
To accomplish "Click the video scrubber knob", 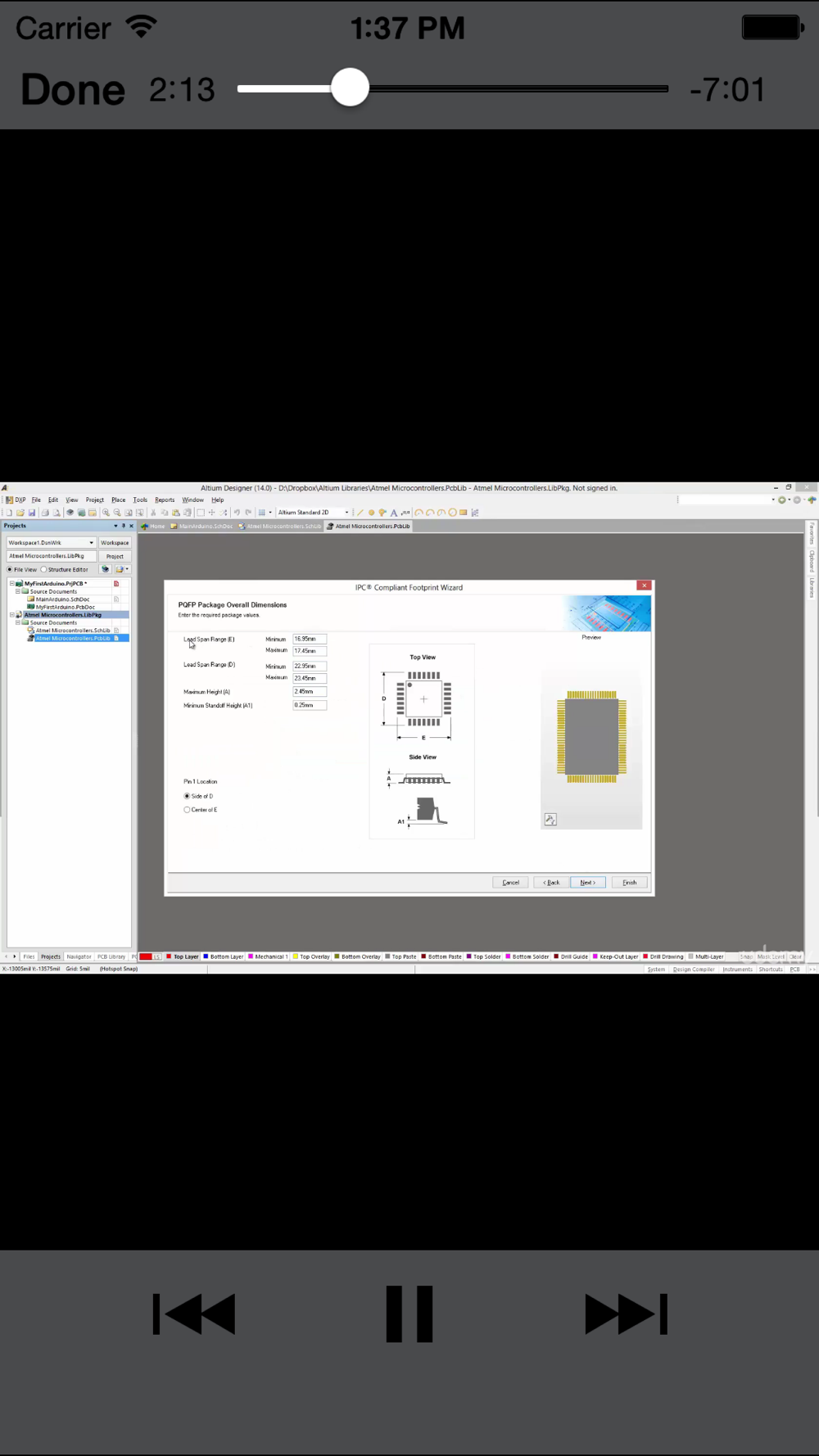I will [351, 88].
